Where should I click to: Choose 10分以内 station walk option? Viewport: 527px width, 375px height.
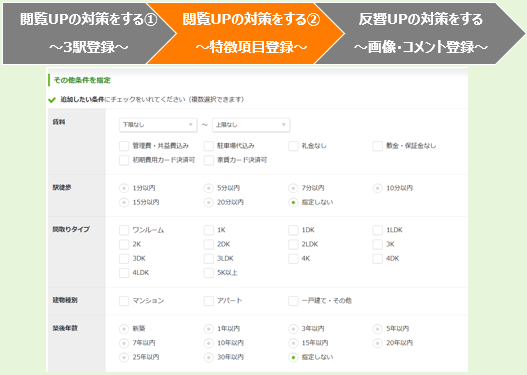[377, 188]
